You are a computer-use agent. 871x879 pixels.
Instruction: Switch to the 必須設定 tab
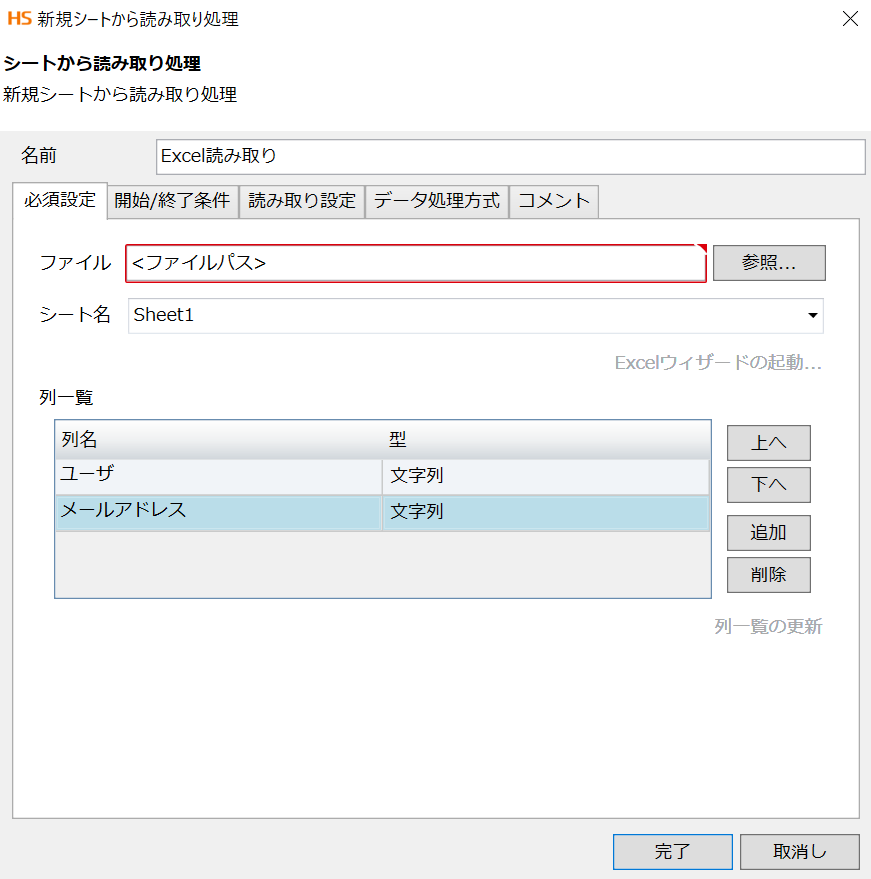[60, 200]
